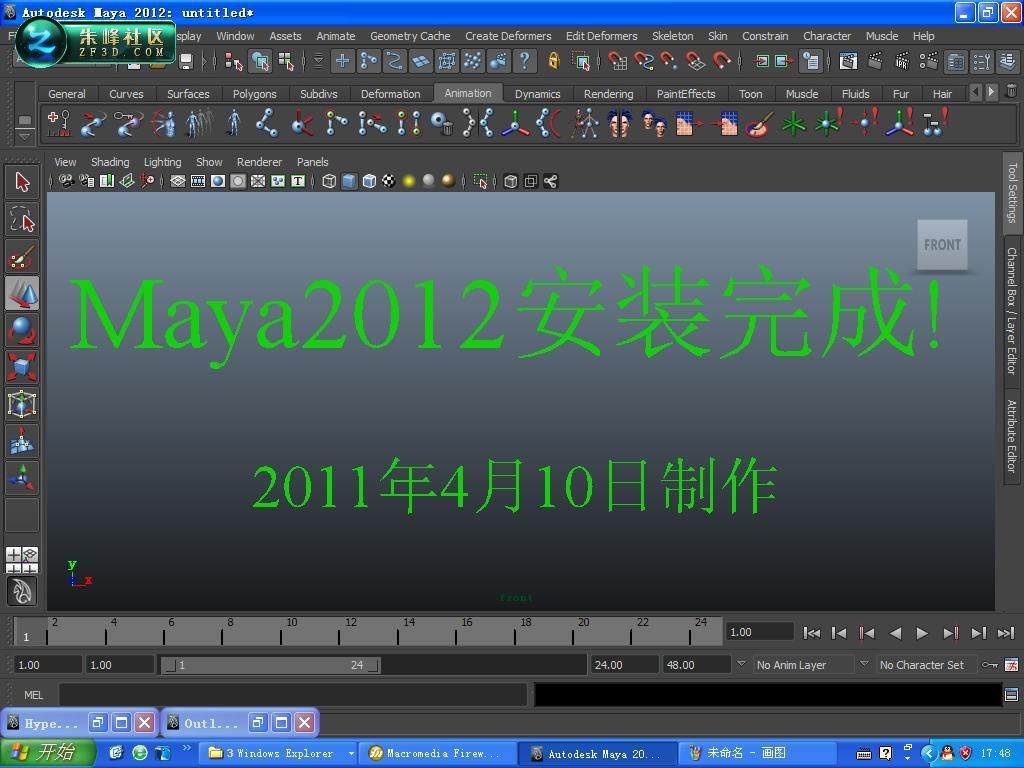
Task: Open the Shading panel menu
Action: click(x=110, y=162)
